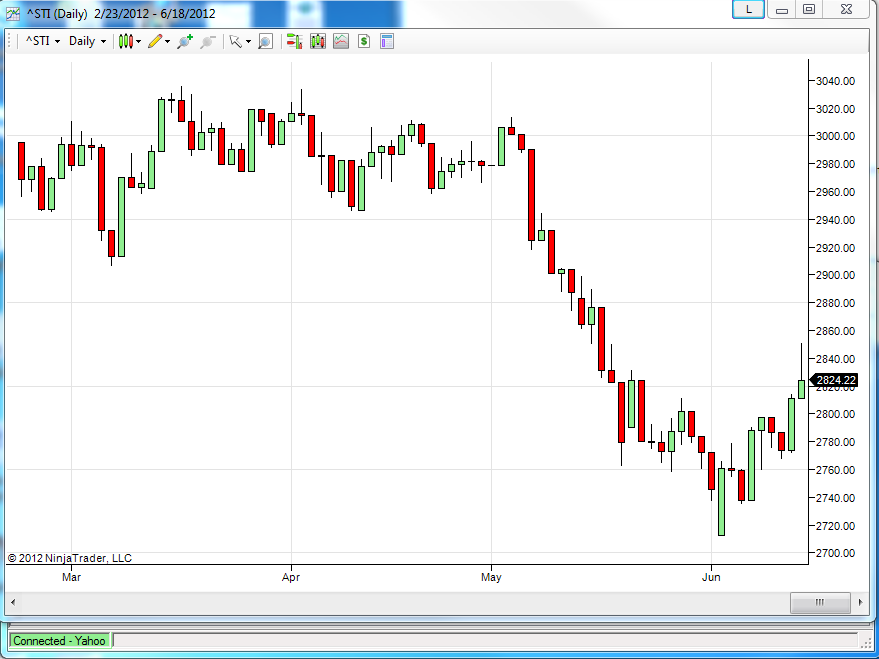Toggle the L link button in title bar

click(x=749, y=9)
